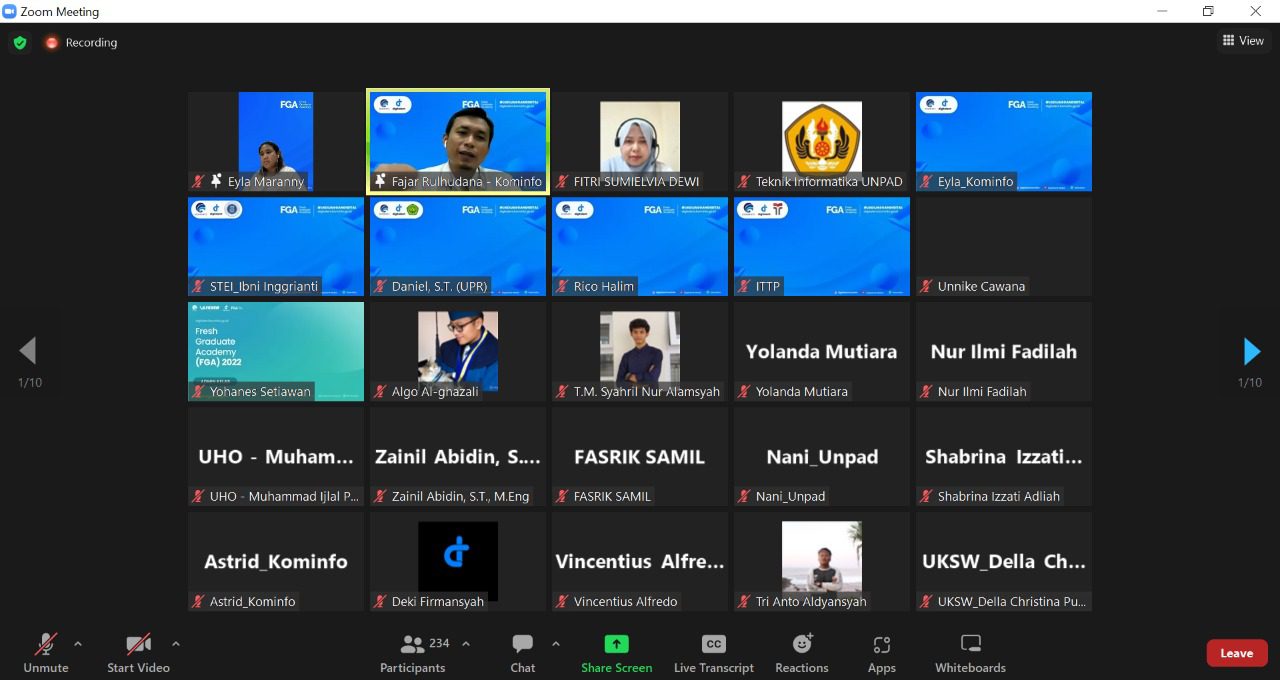Expand video options arrow beside Start Video
Viewport: 1280px width, 680px height.
(x=176, y=644)
